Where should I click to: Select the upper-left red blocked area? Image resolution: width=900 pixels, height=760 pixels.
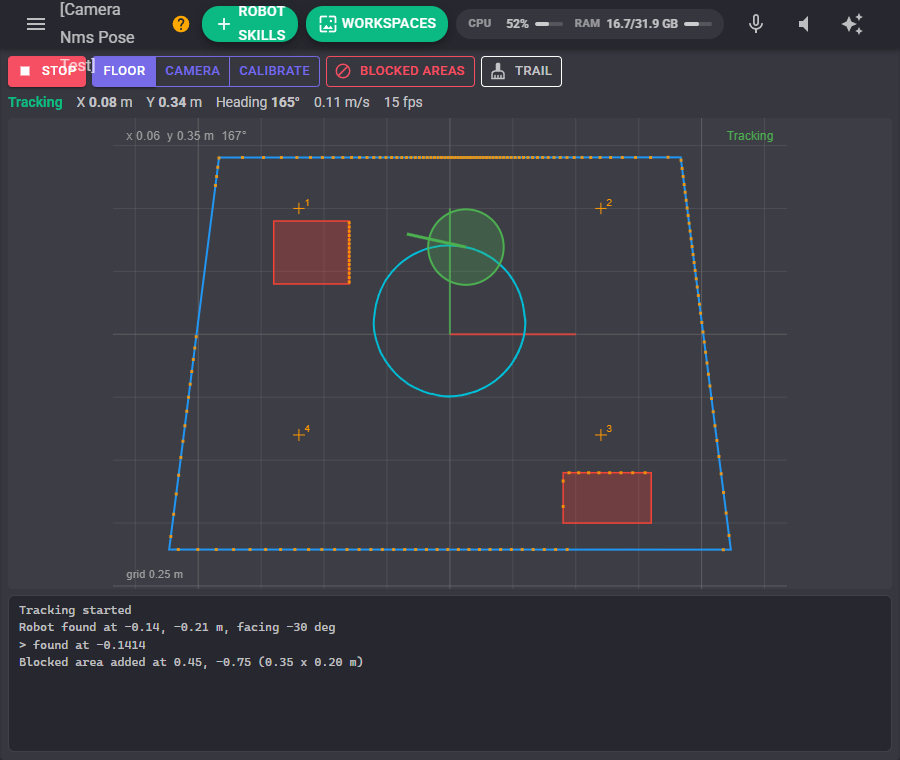(x=312, y=253)
